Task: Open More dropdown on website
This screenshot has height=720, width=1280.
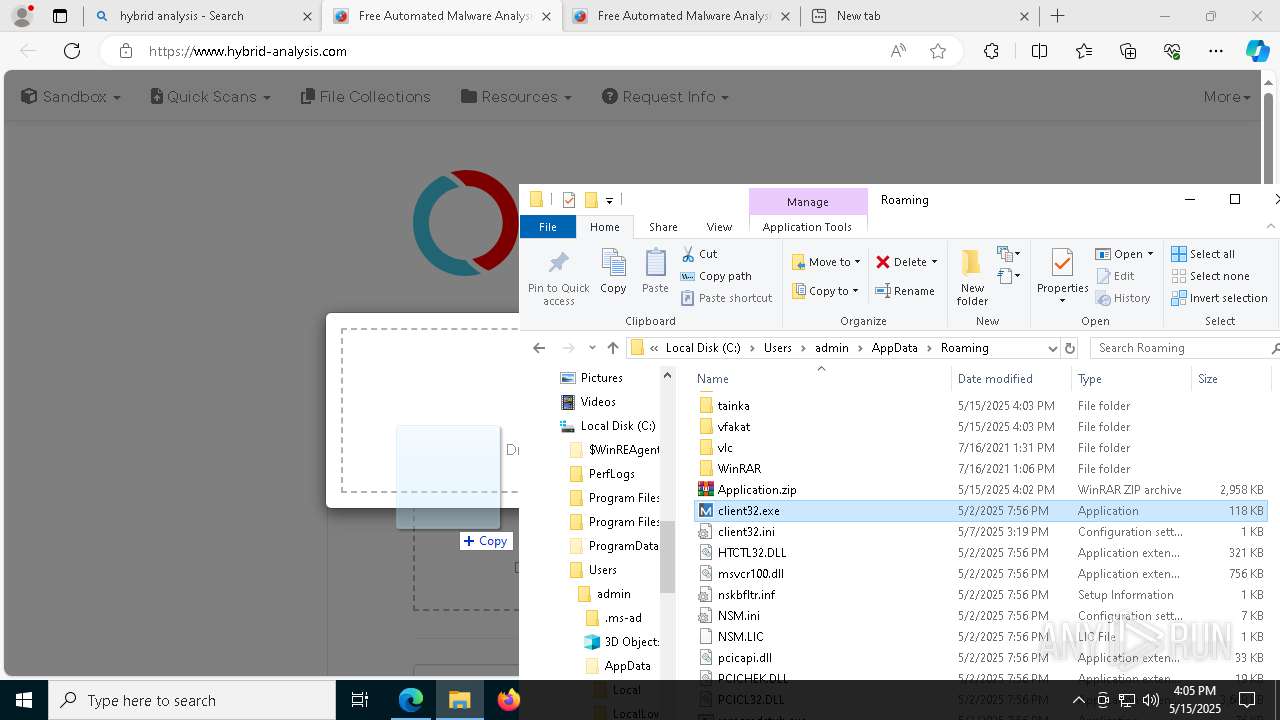Action: coord(1227,97)
